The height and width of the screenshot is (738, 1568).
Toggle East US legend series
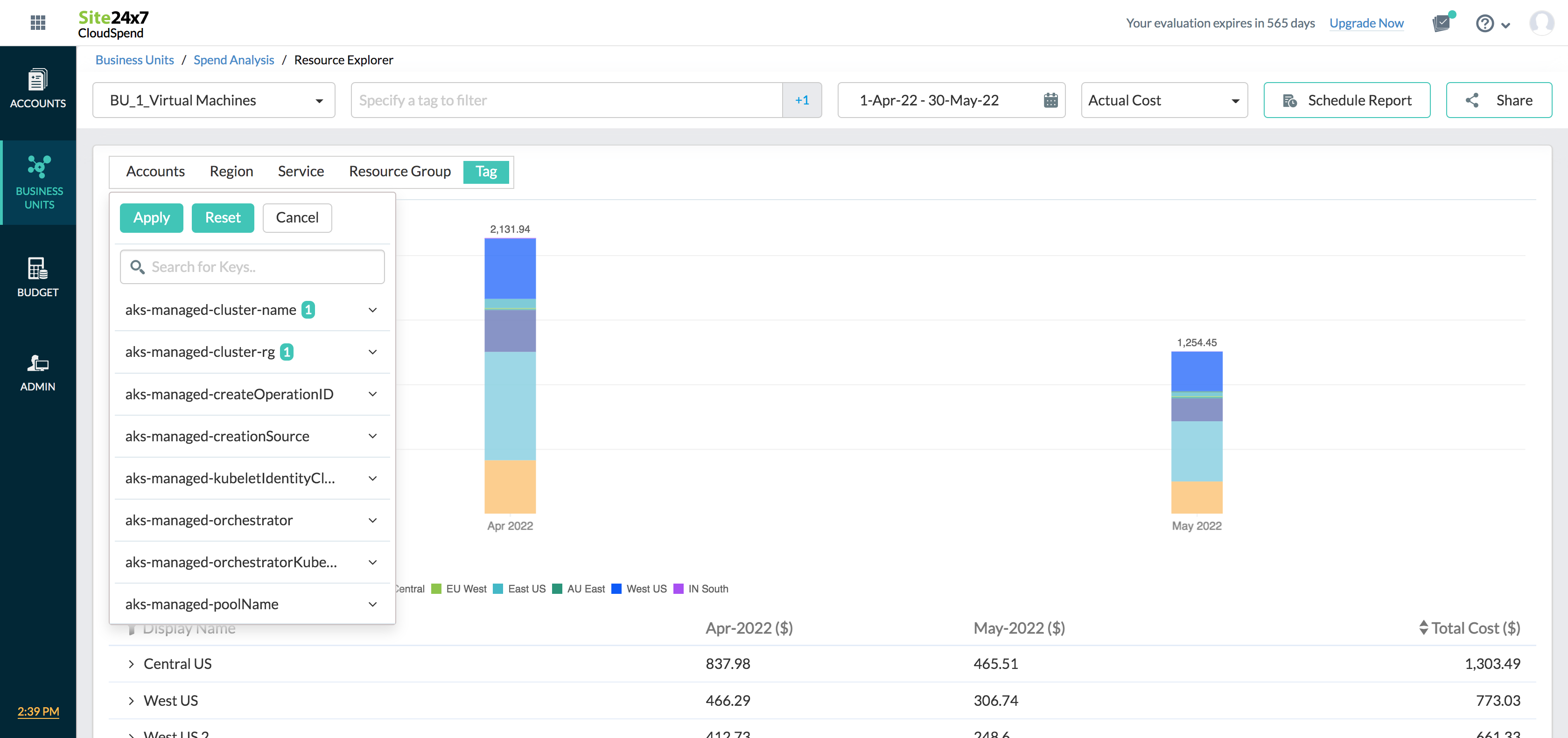tap(526, 588)
